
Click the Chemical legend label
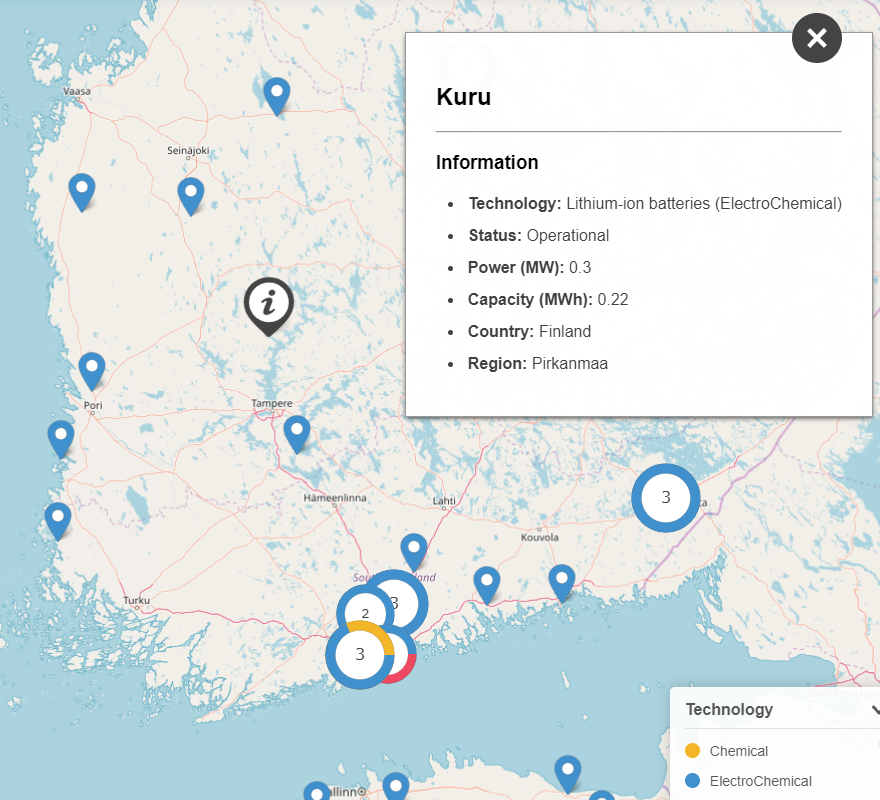(x=739, y=751)
